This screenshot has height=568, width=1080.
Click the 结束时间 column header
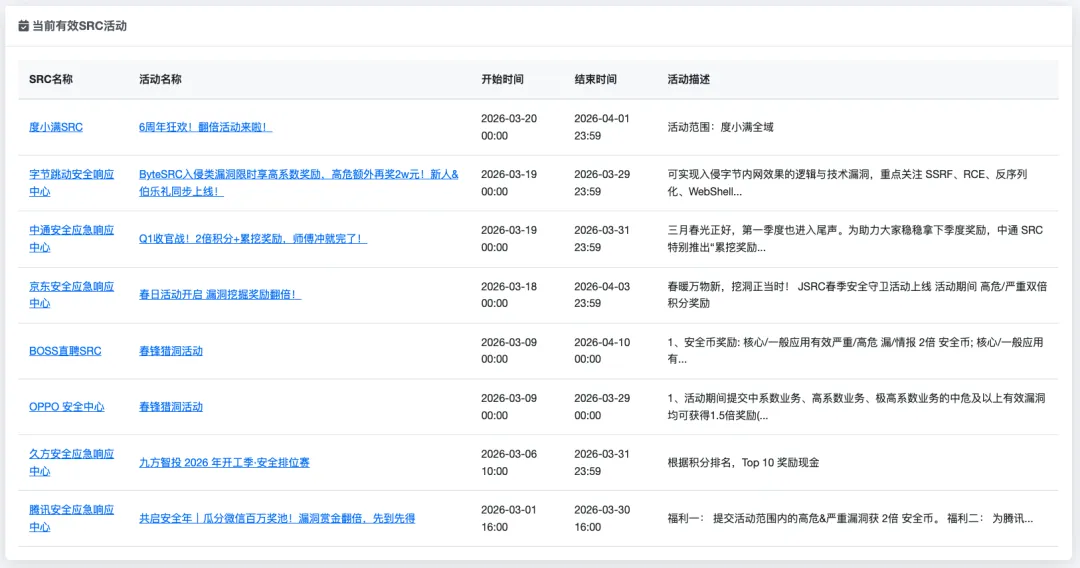point(596,79)
